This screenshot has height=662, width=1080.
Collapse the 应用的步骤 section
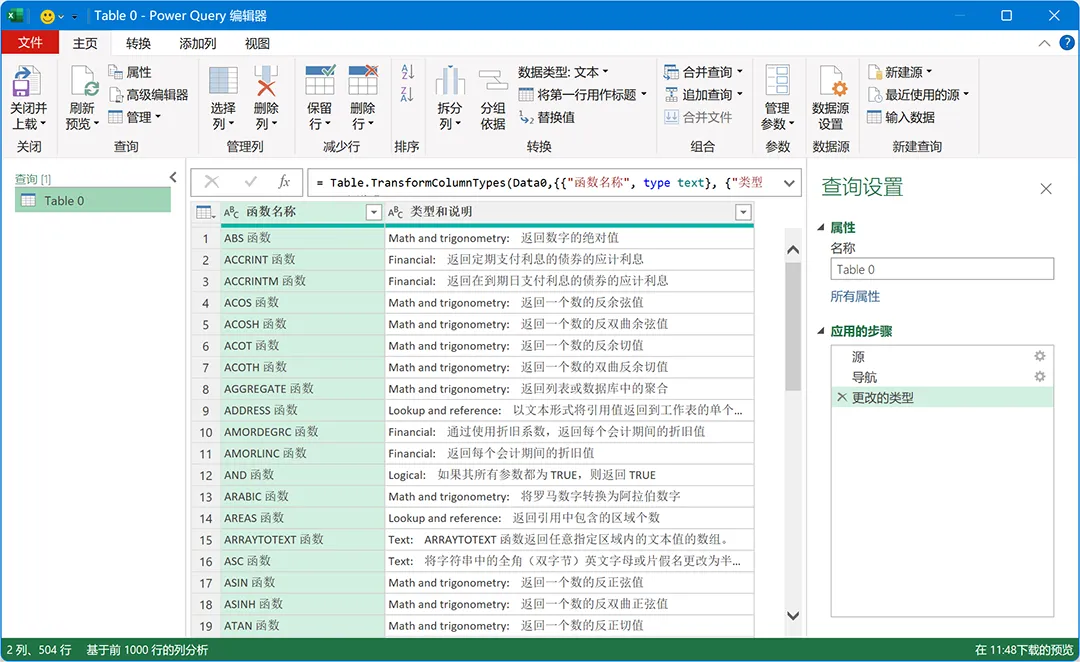[820, 331]
